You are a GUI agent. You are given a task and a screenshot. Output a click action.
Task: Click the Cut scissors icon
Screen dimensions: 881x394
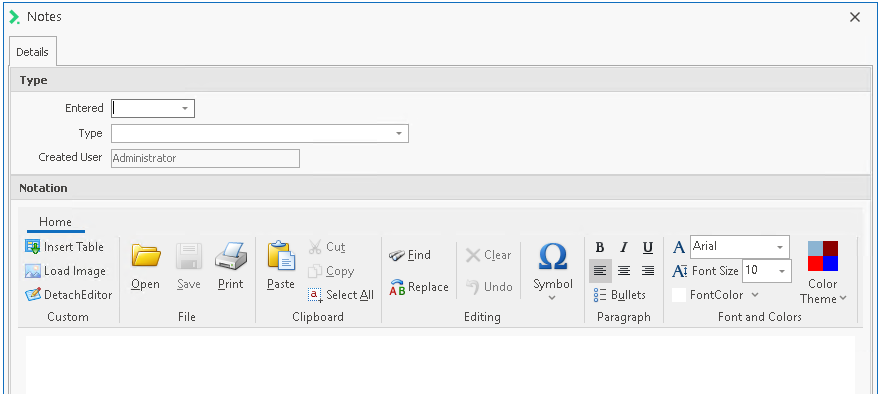(x=315, y=247)
